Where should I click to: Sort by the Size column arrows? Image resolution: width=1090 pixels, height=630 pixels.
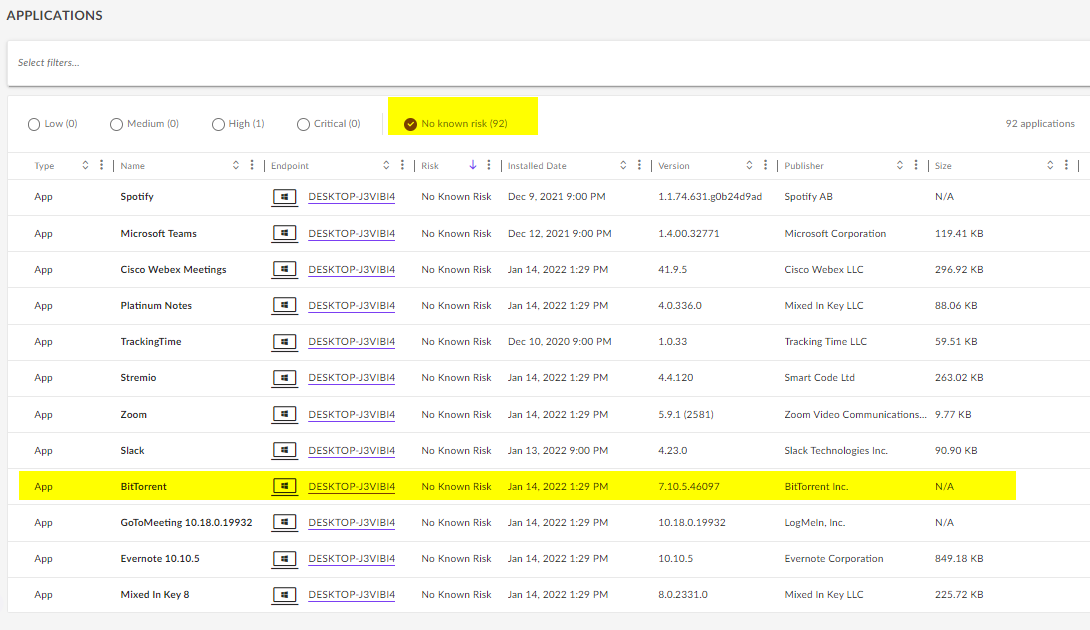click(1050, 165)
